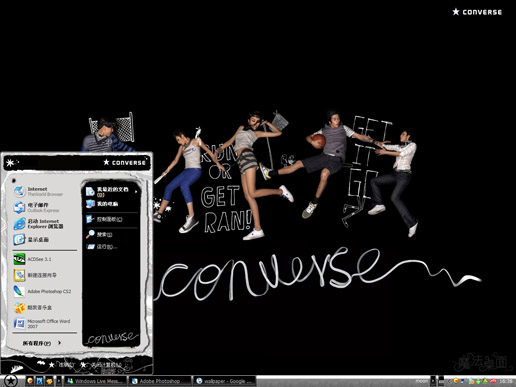Click the star Start button on taskbar
The width and height of the screenshot is (516, 387).
pyautogui.click(x=11, y=380)
